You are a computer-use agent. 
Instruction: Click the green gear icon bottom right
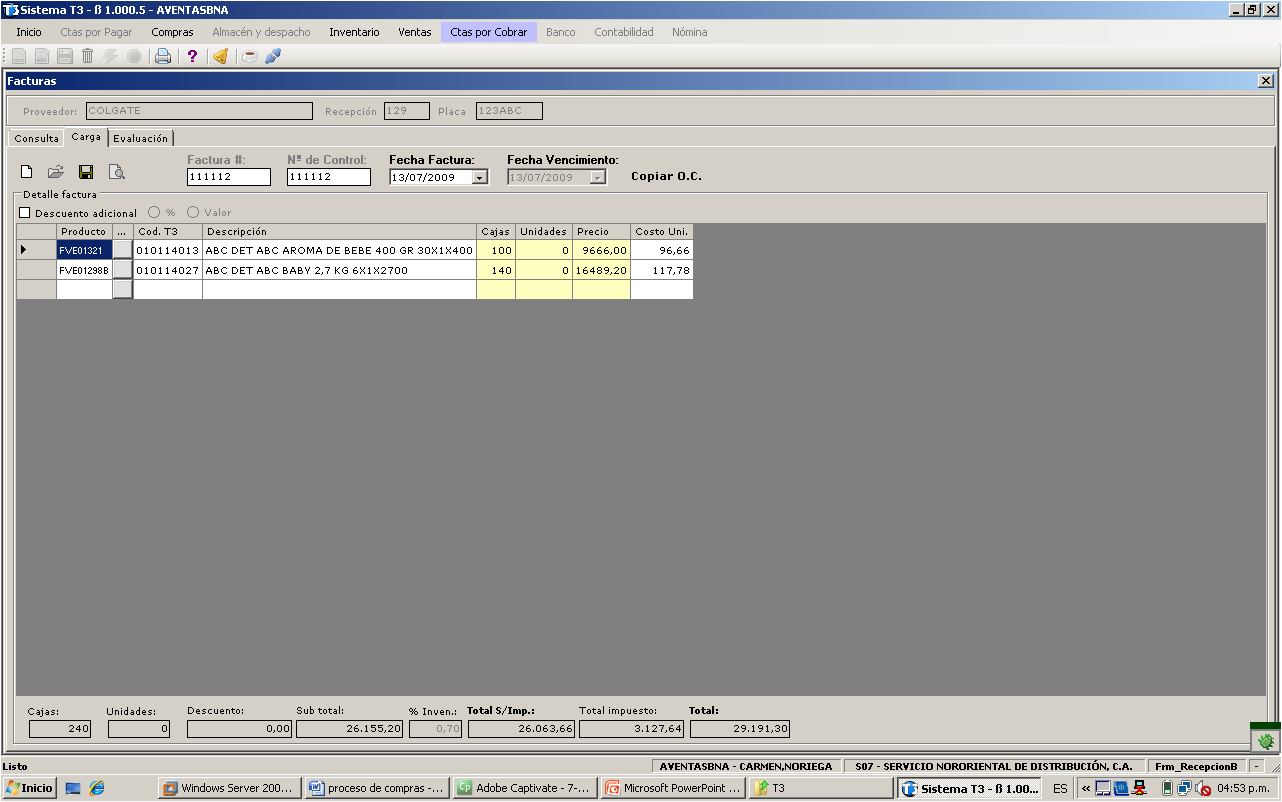pos(1266,741)
